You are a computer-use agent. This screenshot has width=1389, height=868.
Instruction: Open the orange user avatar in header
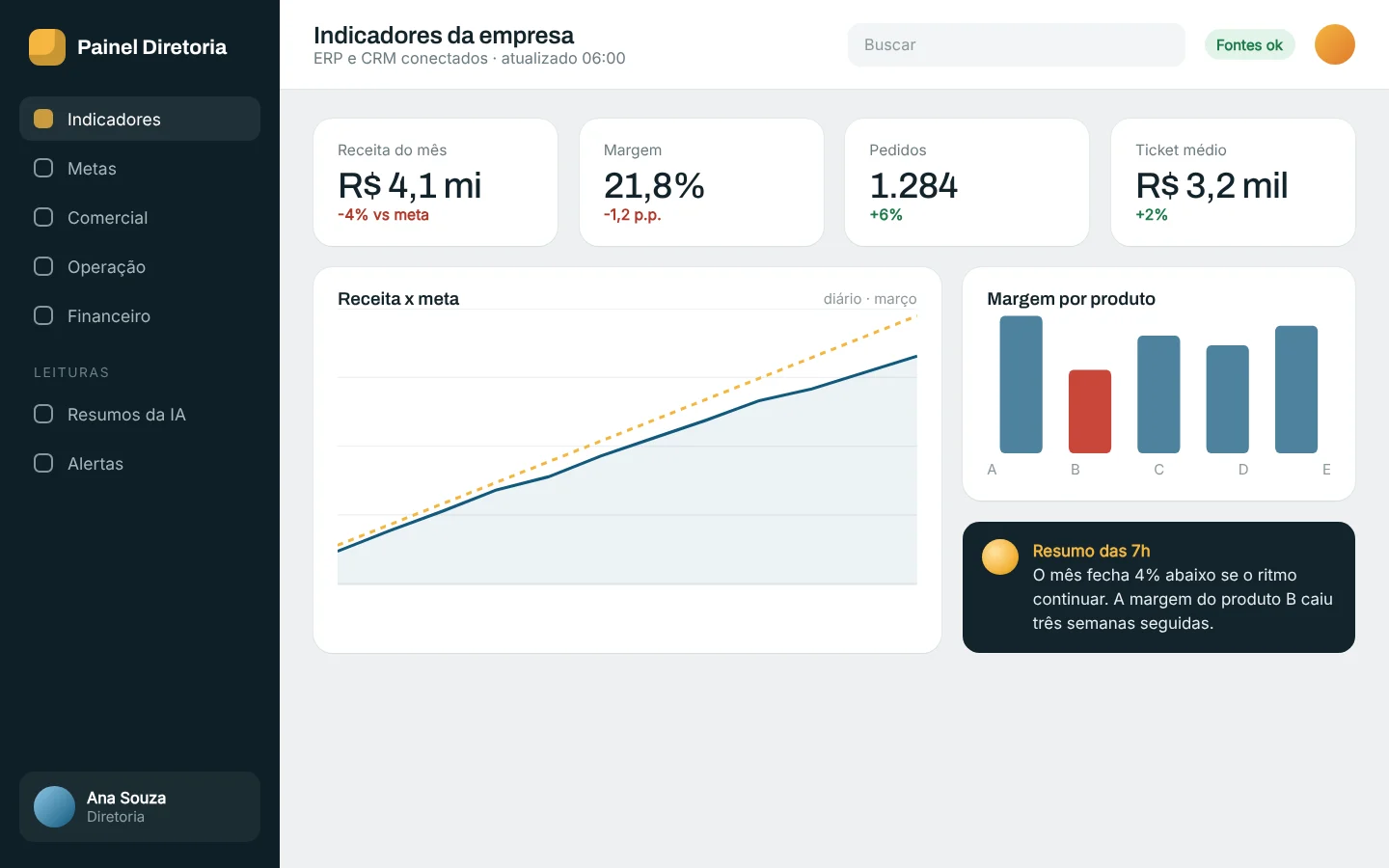pos(1335,44)
